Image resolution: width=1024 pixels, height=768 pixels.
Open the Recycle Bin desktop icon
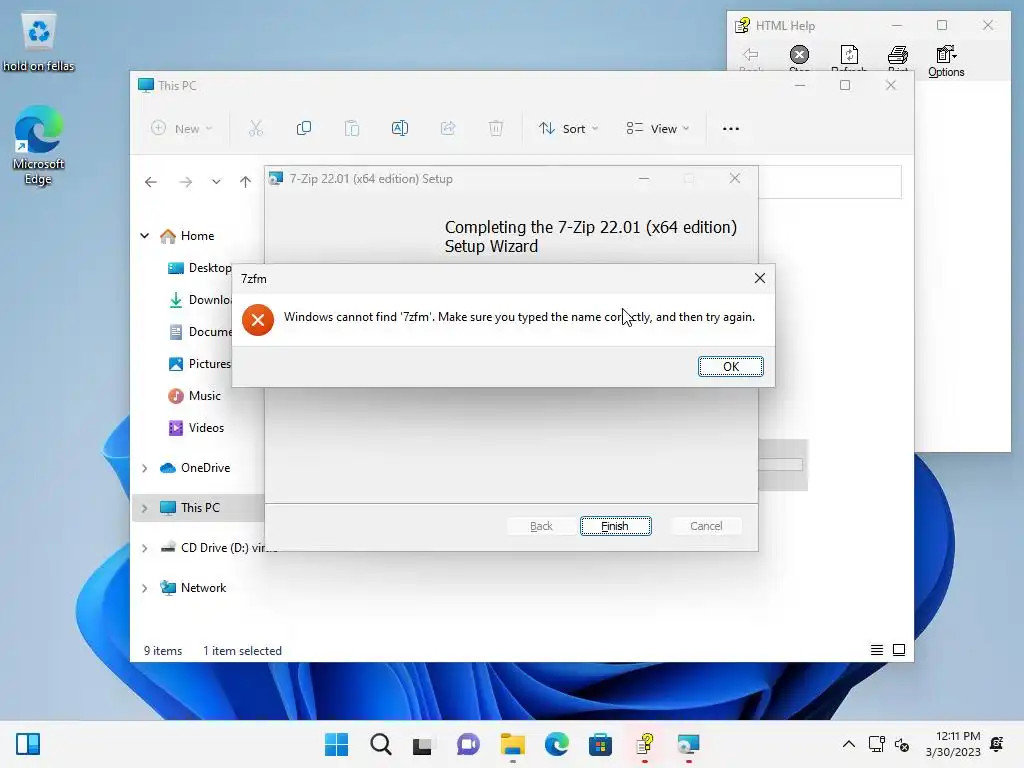point(39,42)
